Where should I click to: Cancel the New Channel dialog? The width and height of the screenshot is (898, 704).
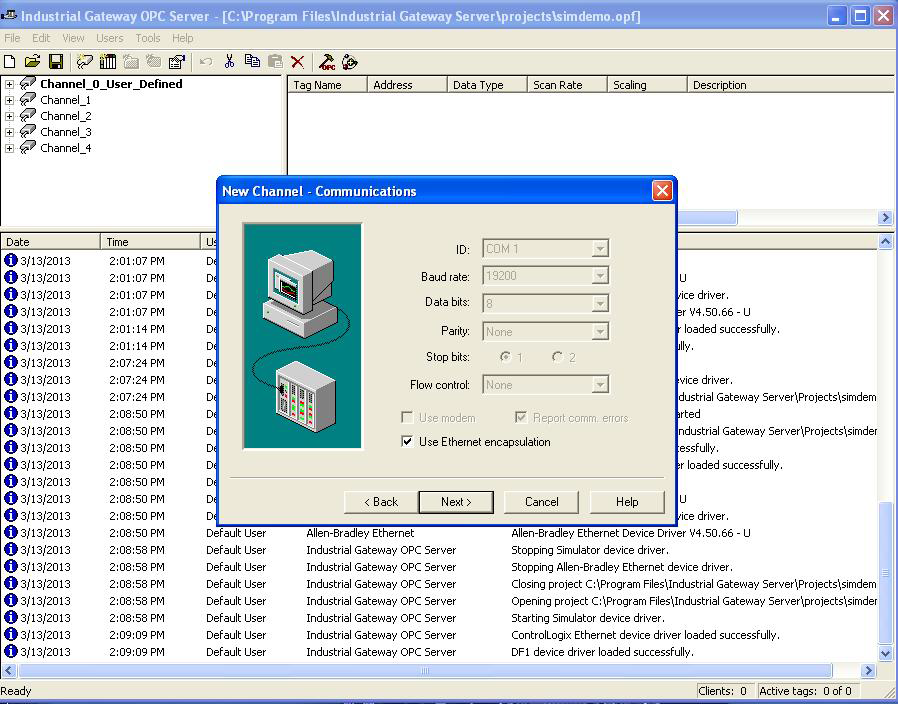(x=541, y=502)
